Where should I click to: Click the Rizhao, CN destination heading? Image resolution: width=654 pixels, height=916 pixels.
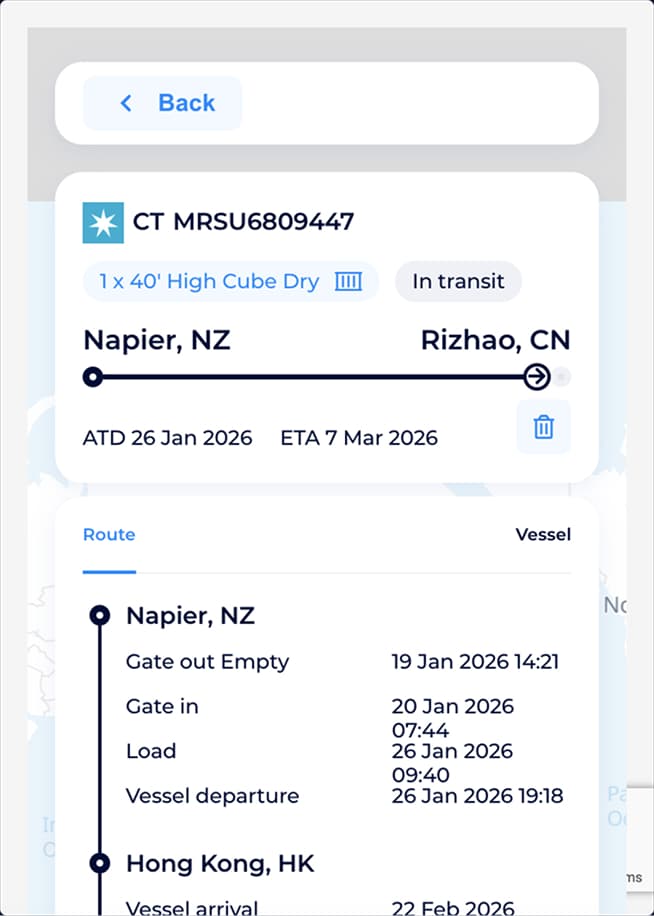[495, 340]
